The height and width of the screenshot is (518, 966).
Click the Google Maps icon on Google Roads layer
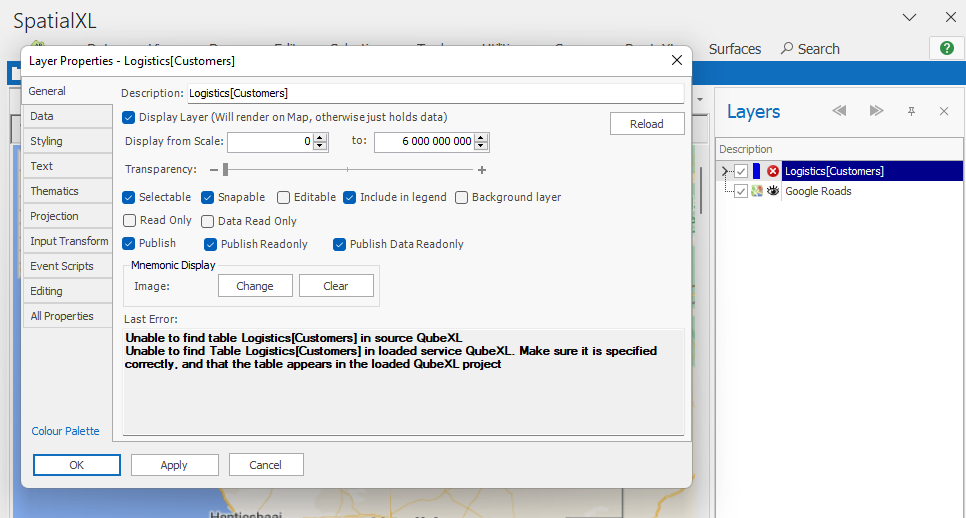tap(757, 191)
